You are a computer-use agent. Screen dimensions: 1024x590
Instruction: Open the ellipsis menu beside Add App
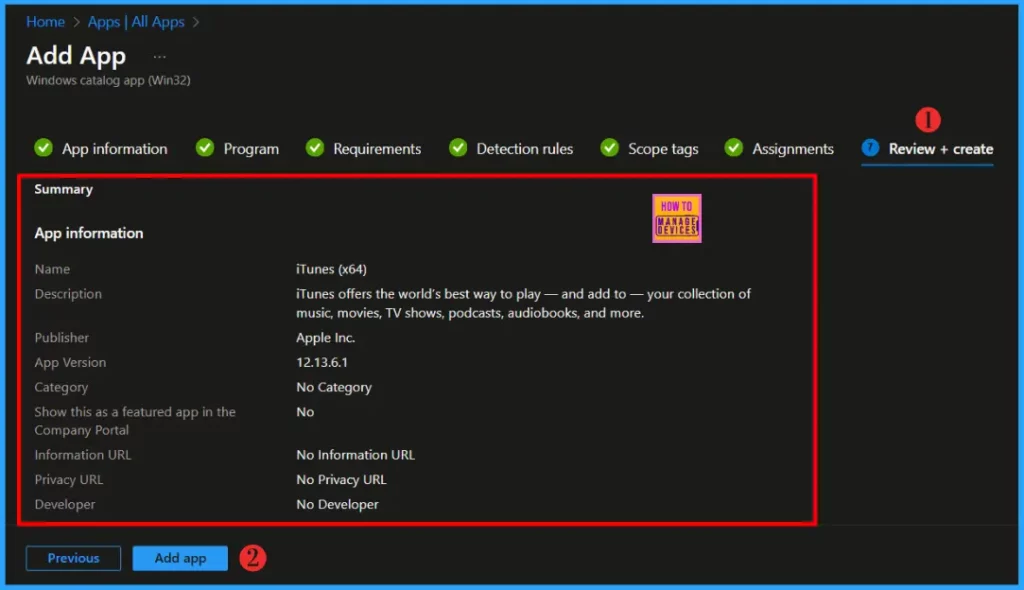click(159, 57)
